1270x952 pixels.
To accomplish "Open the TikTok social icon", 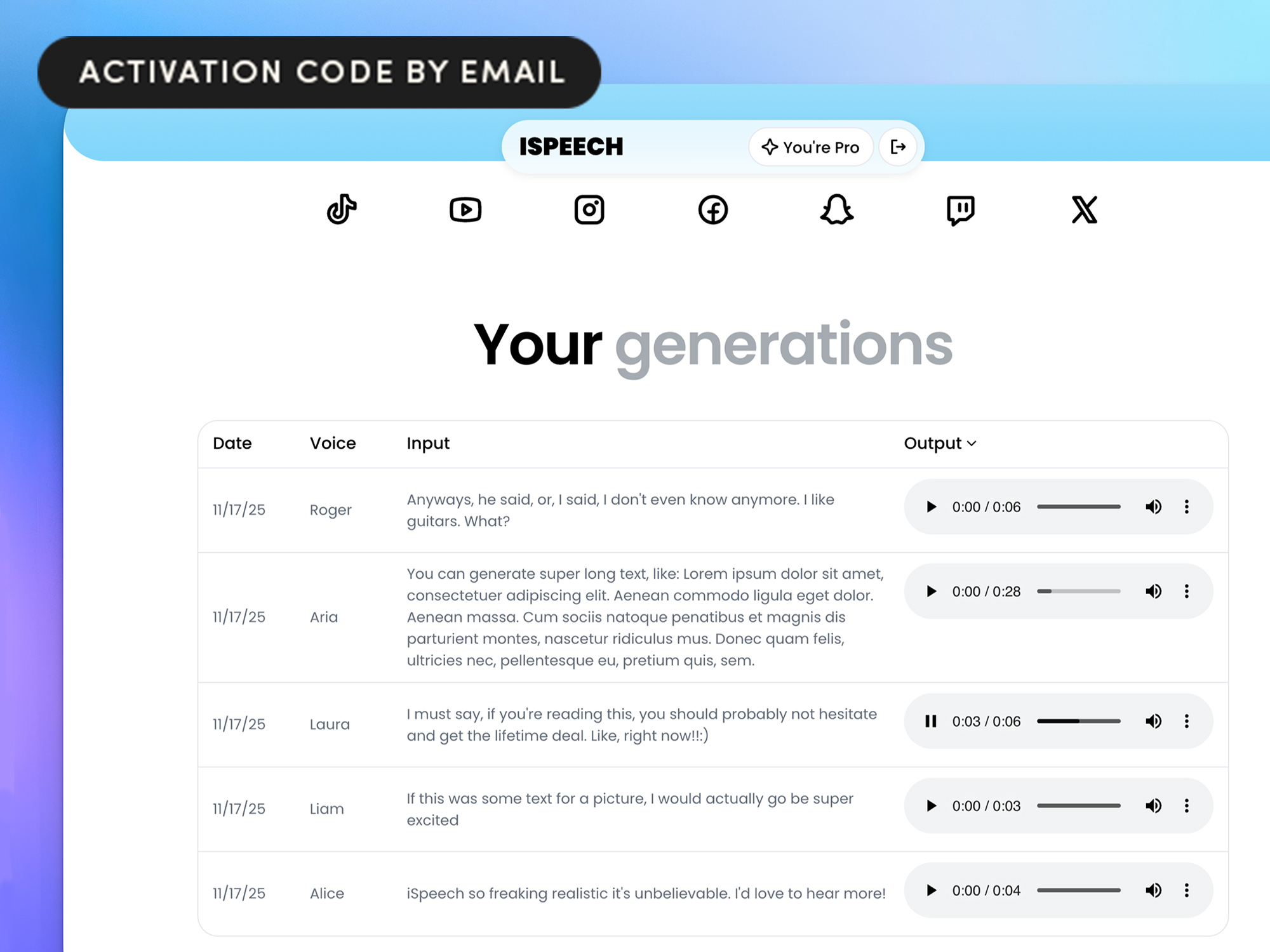I will pos(342,209).
